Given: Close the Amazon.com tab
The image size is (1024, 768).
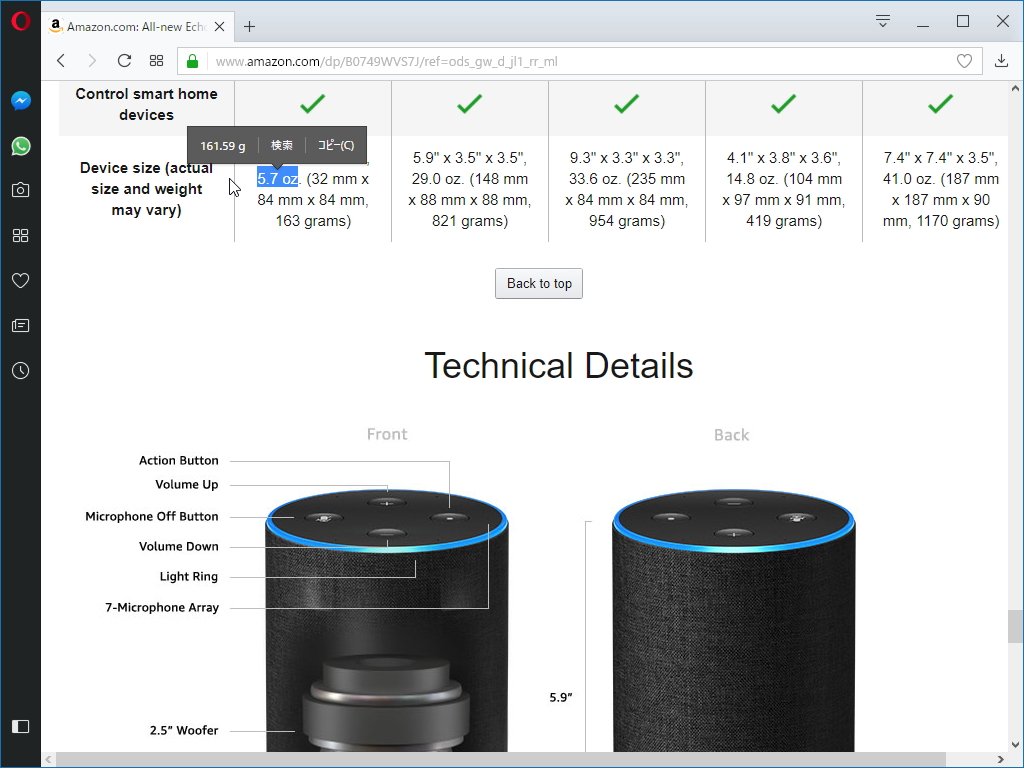Looking at the screenshot, I should coord(219,27).
